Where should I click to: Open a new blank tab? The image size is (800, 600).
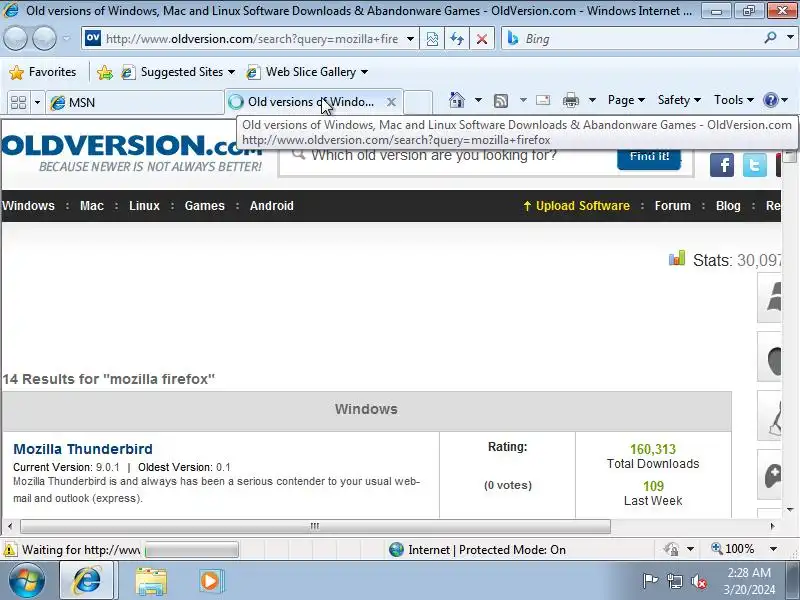pyautogui.click(x=418, y=102)
